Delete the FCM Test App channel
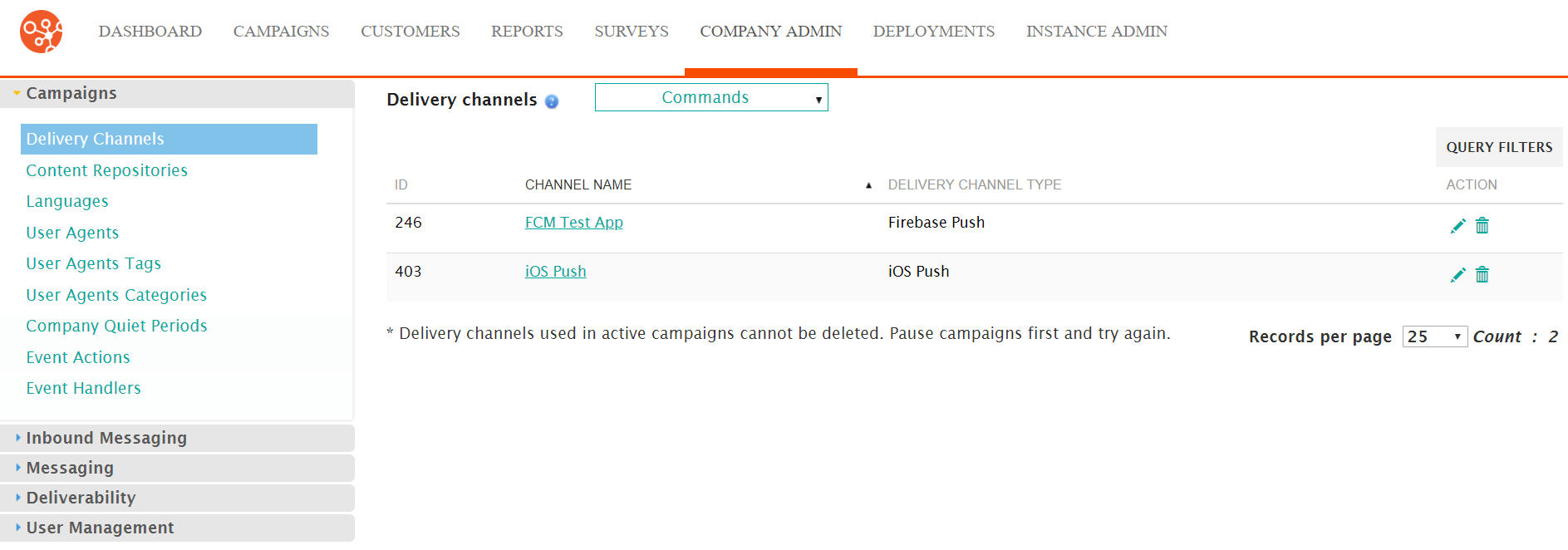The width and height of the screenshot is (1568, 550). pyautogui.click(x=1482, y=225)
